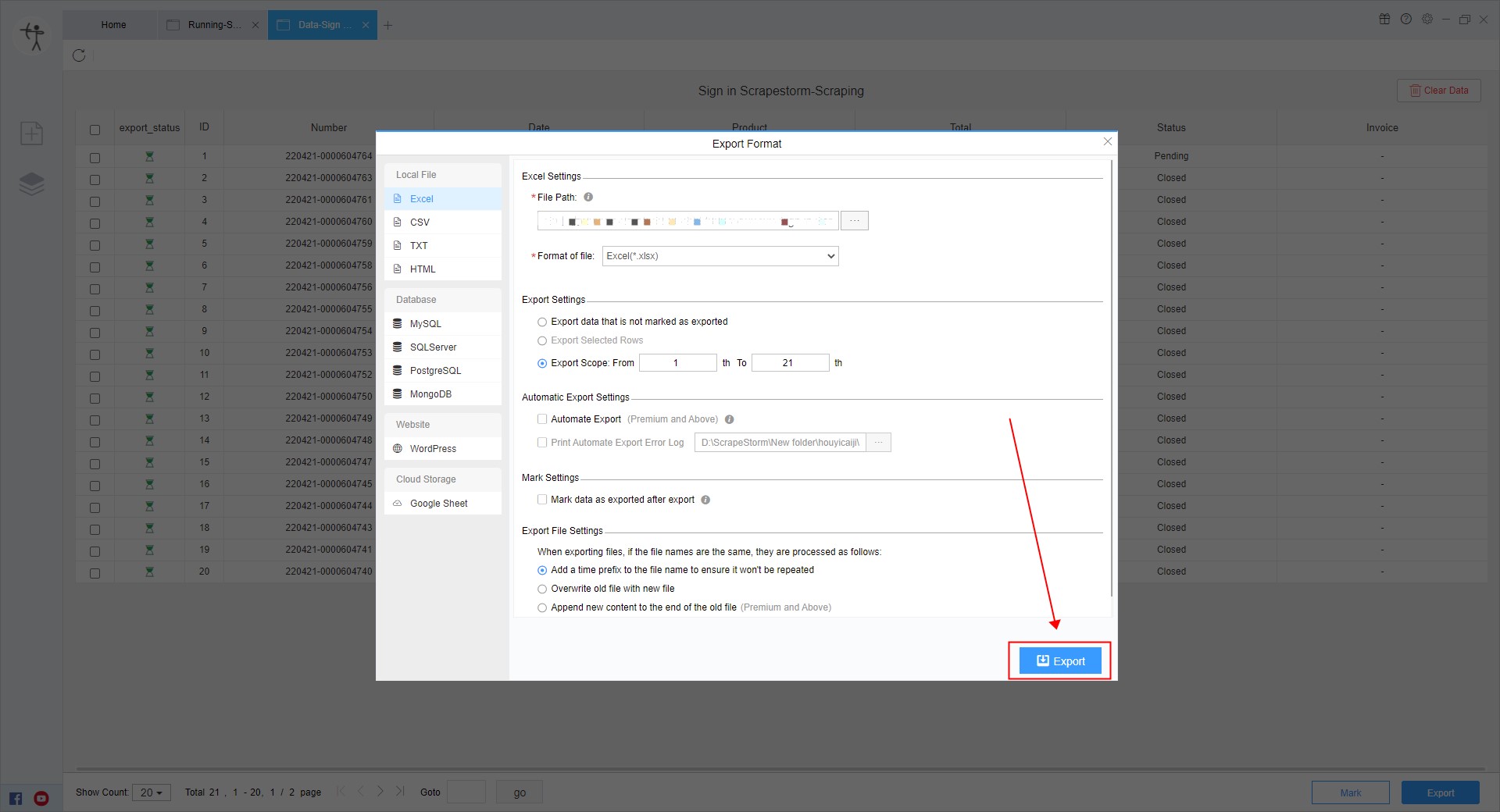Close the Export Format dialog
1500x812 pixels.
(x=1107, y=141)
